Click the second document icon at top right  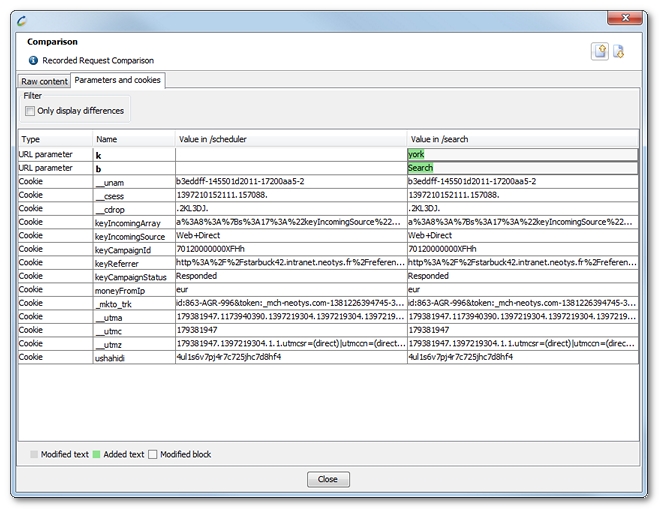(619, 52)
